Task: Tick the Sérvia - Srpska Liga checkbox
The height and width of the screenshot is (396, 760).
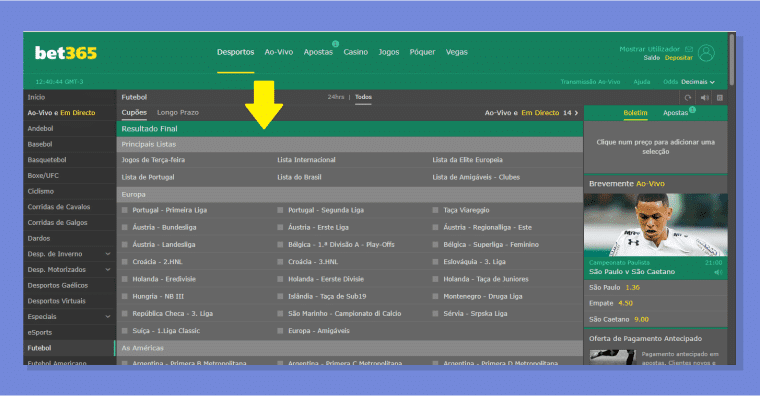Action: (x=435, y=314)
